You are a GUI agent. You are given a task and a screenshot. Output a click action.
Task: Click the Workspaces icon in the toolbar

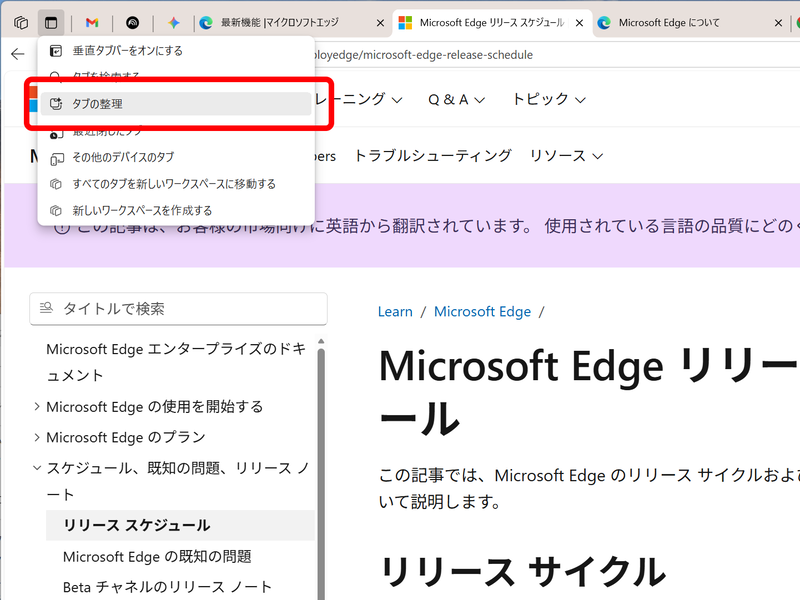[x=21, y=22]
